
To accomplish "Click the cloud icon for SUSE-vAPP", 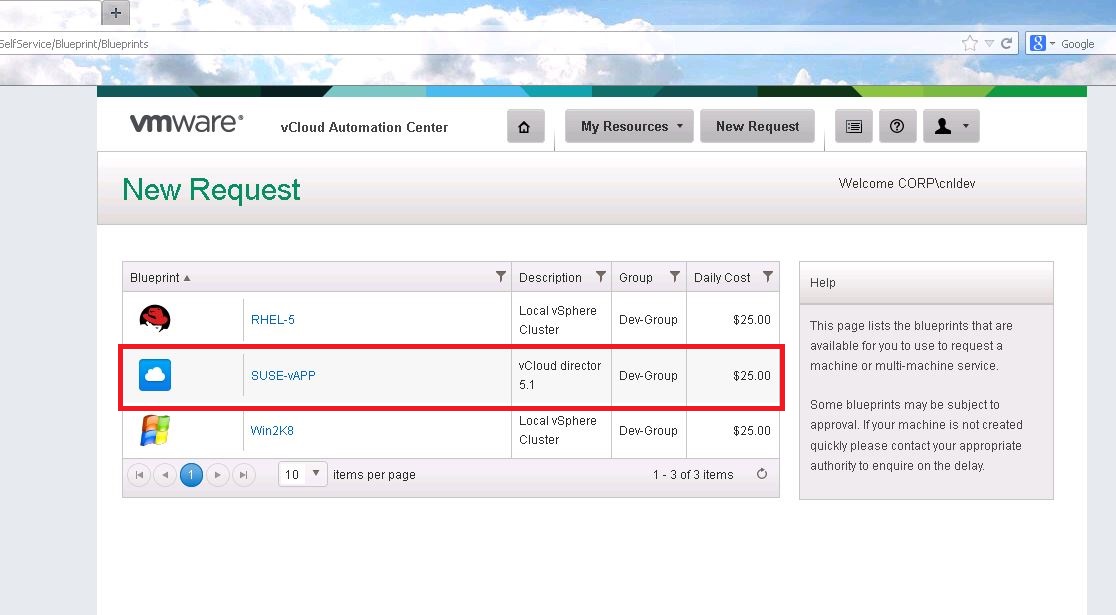I will coord(154,375).
